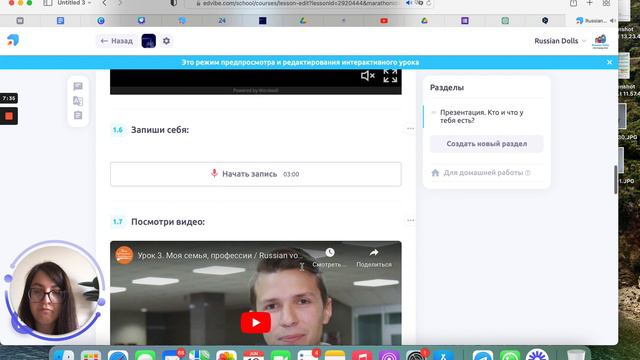The width and height of the screenshot is (640, 360).
Task: Open the Safari share icon
Action: (x=573, y=3)
